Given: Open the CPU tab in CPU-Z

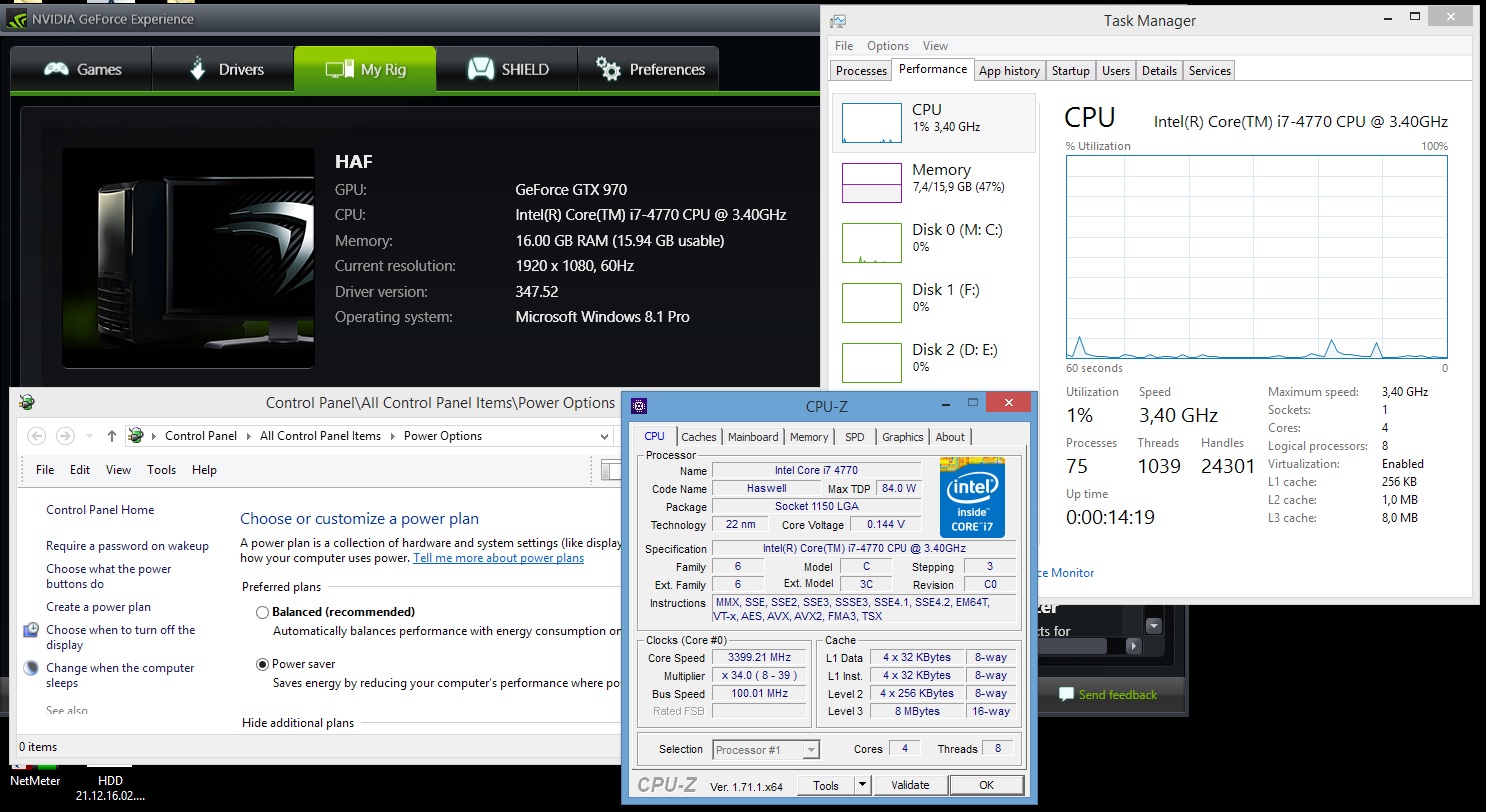Looking at the screenshot, I should (x=654, y=436).
